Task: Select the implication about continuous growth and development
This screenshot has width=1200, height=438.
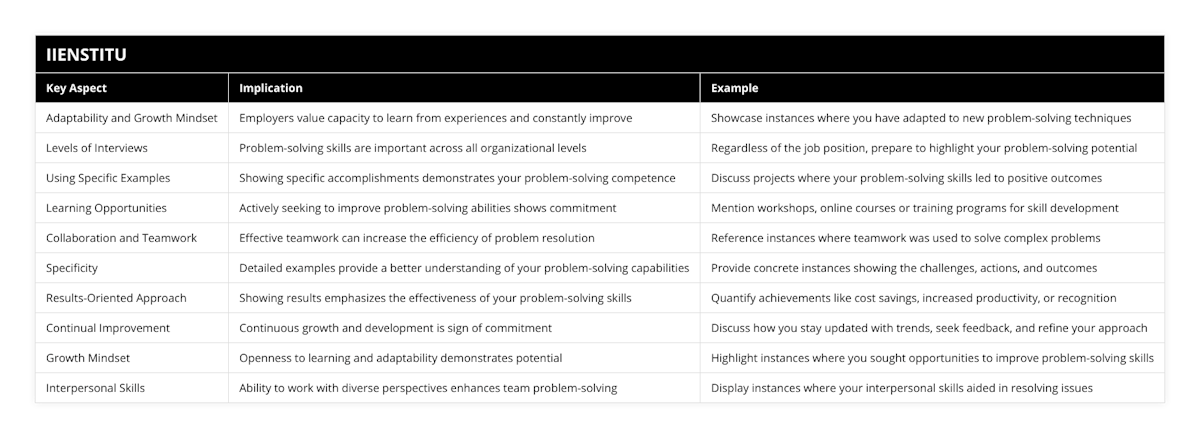Action: (x=395, y=328)
